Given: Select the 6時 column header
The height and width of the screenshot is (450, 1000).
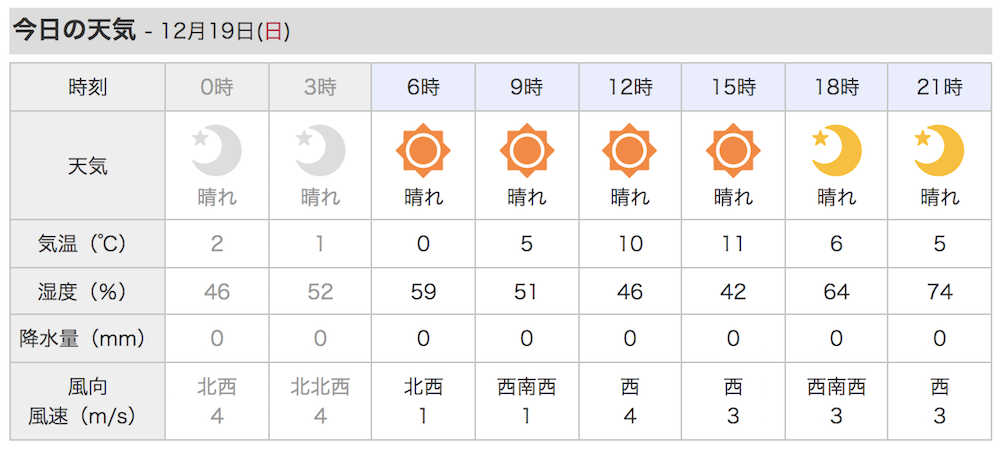Looking at the screenshot, I should coord(423,87).
